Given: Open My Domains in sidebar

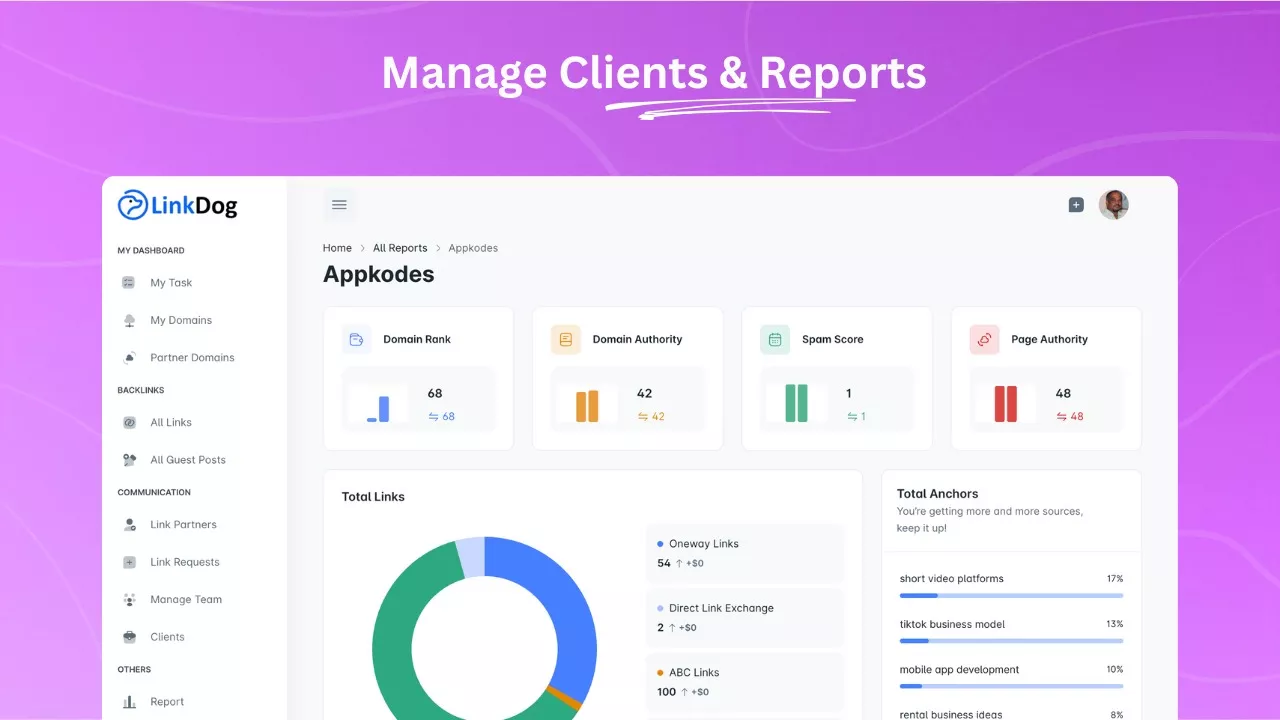Looking at the screenshot, I should [181, 321].
